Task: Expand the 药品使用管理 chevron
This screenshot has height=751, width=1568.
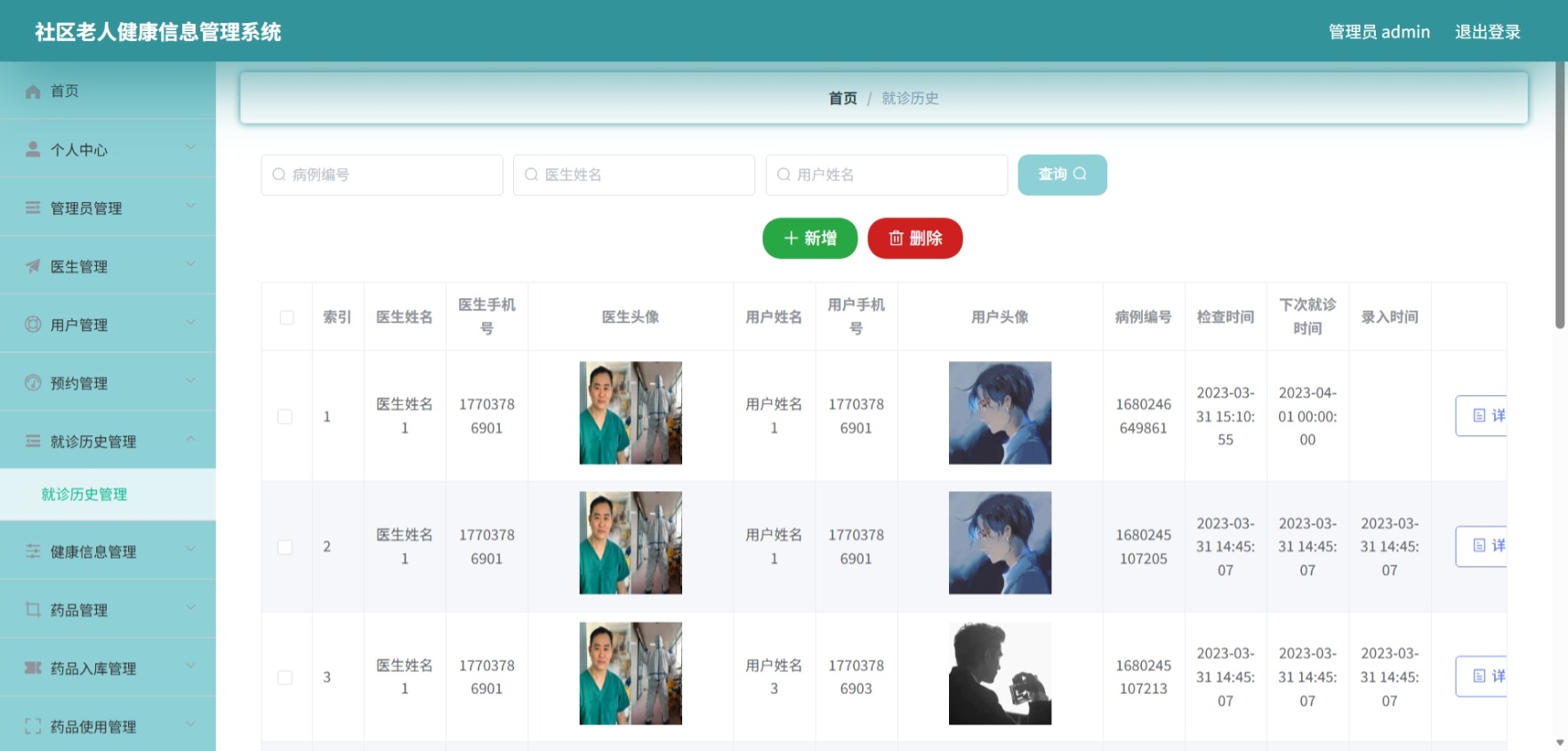Action: 190,724
